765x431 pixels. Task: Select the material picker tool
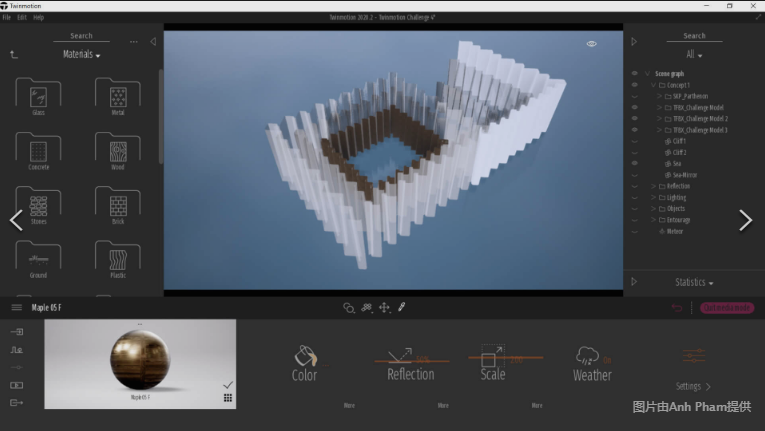348,308
